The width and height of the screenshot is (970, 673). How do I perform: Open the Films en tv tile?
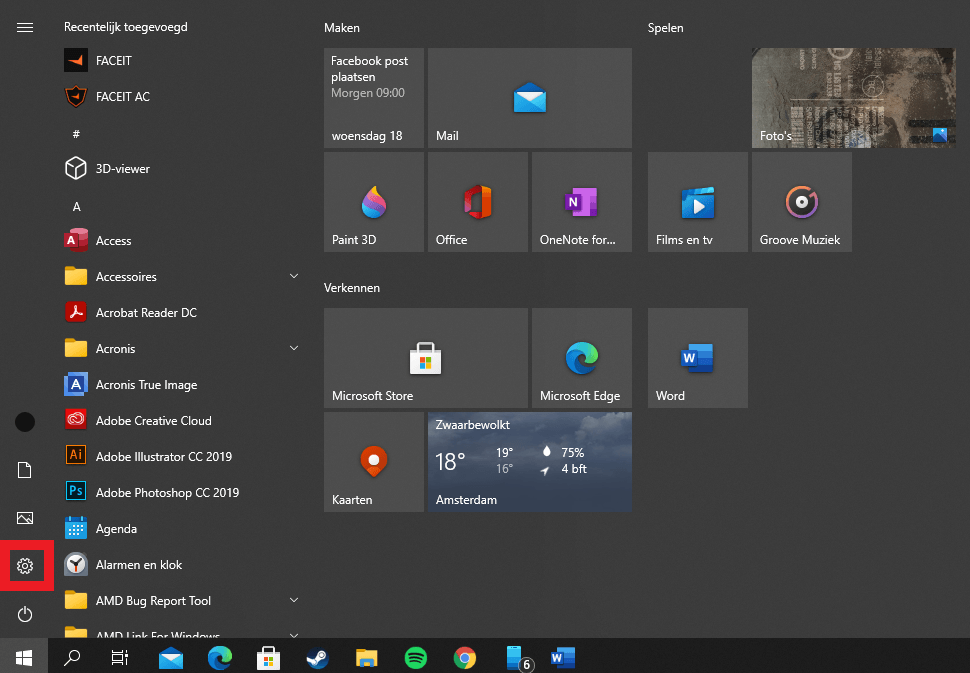pyautogui.click(x=698, y=202)
